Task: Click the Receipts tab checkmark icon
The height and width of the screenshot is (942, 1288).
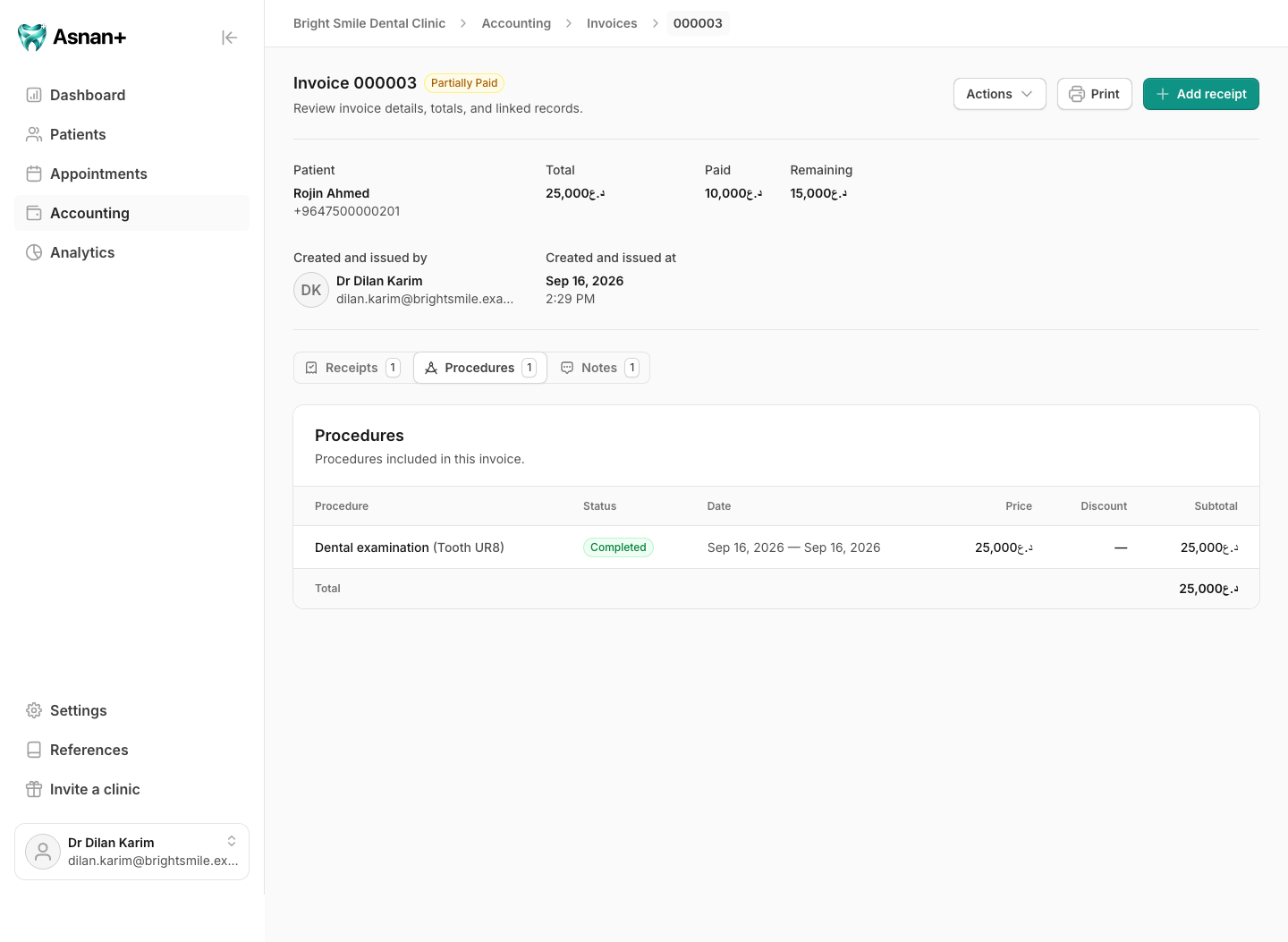Action: [311, 368]
